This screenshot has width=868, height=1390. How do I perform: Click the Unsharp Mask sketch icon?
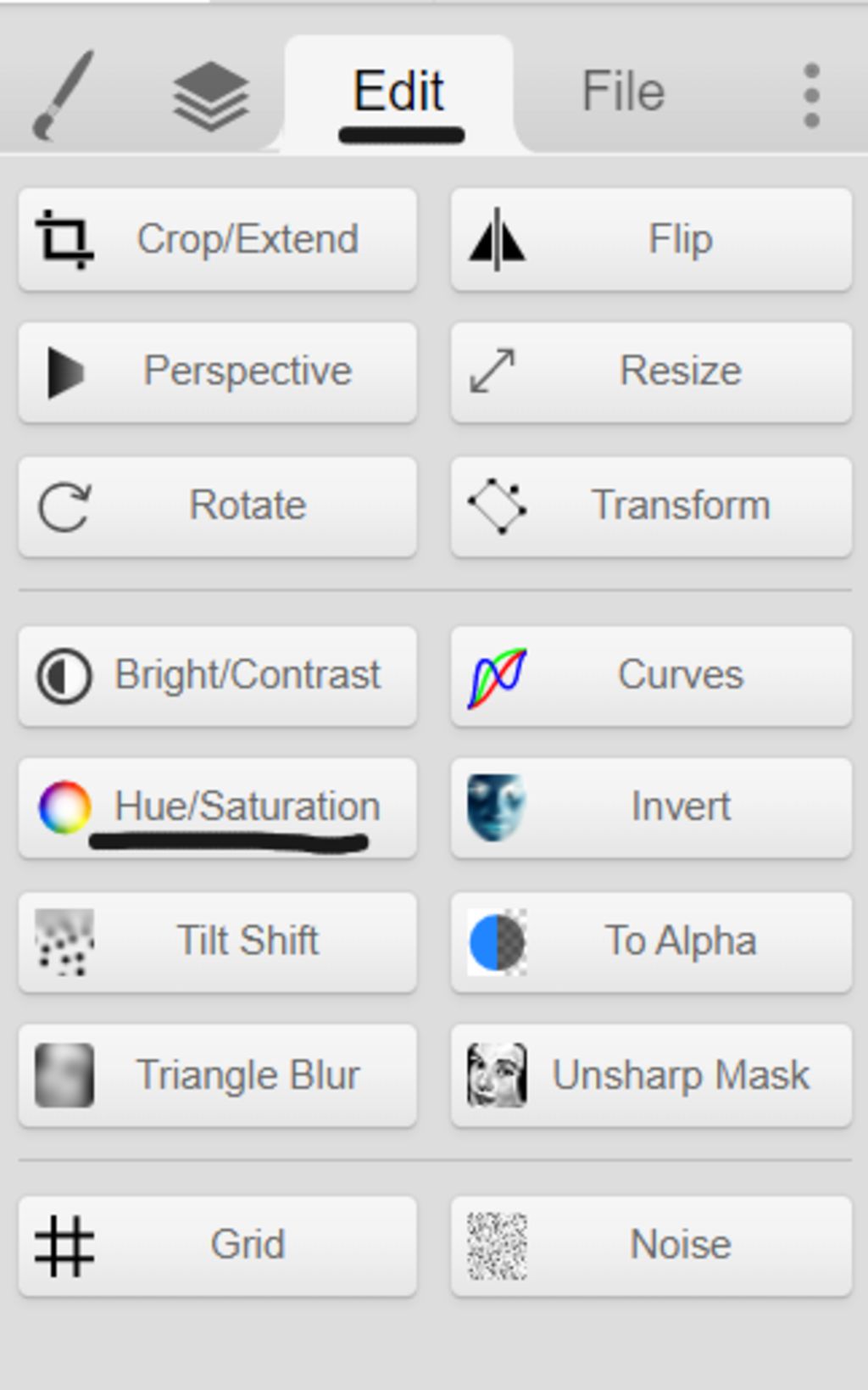tap(498, 1075)
